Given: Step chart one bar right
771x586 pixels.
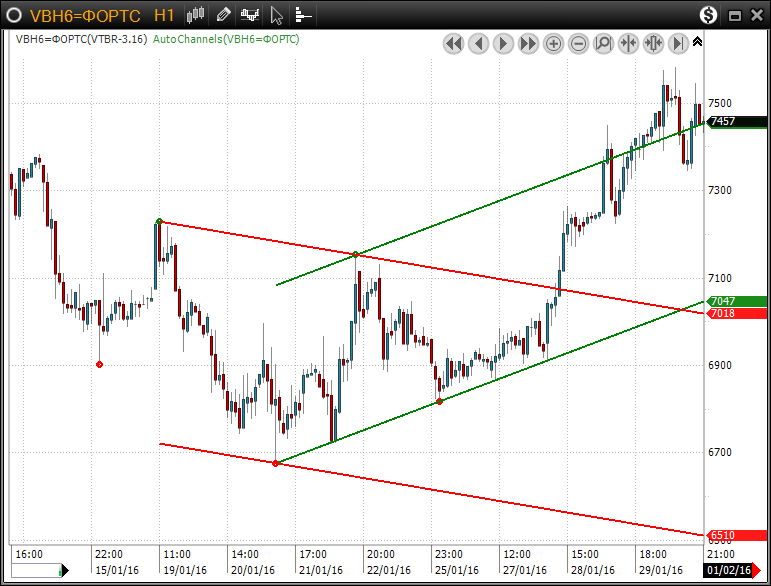Looking at the screenshot, I should [503, 43].
